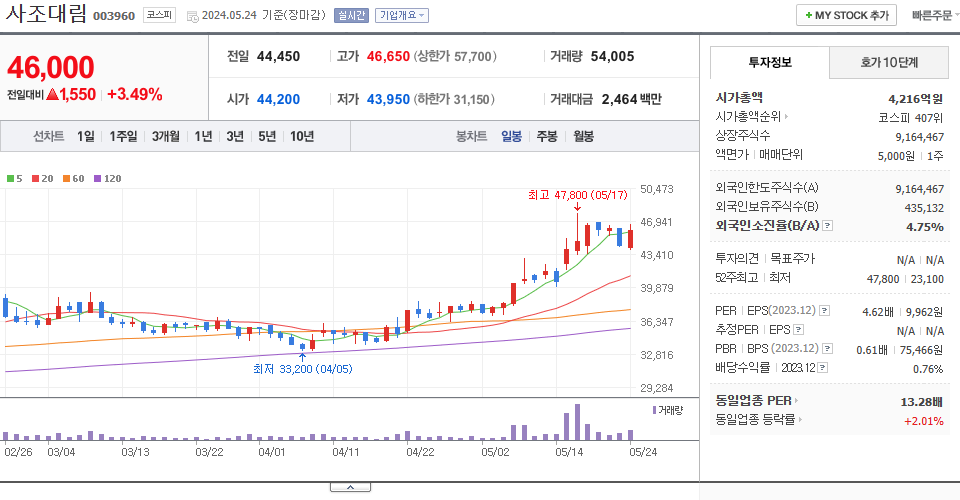Click the current price 46,000
Image resolution: width=960 pixels, height=500 pixels.
(51, 67)
